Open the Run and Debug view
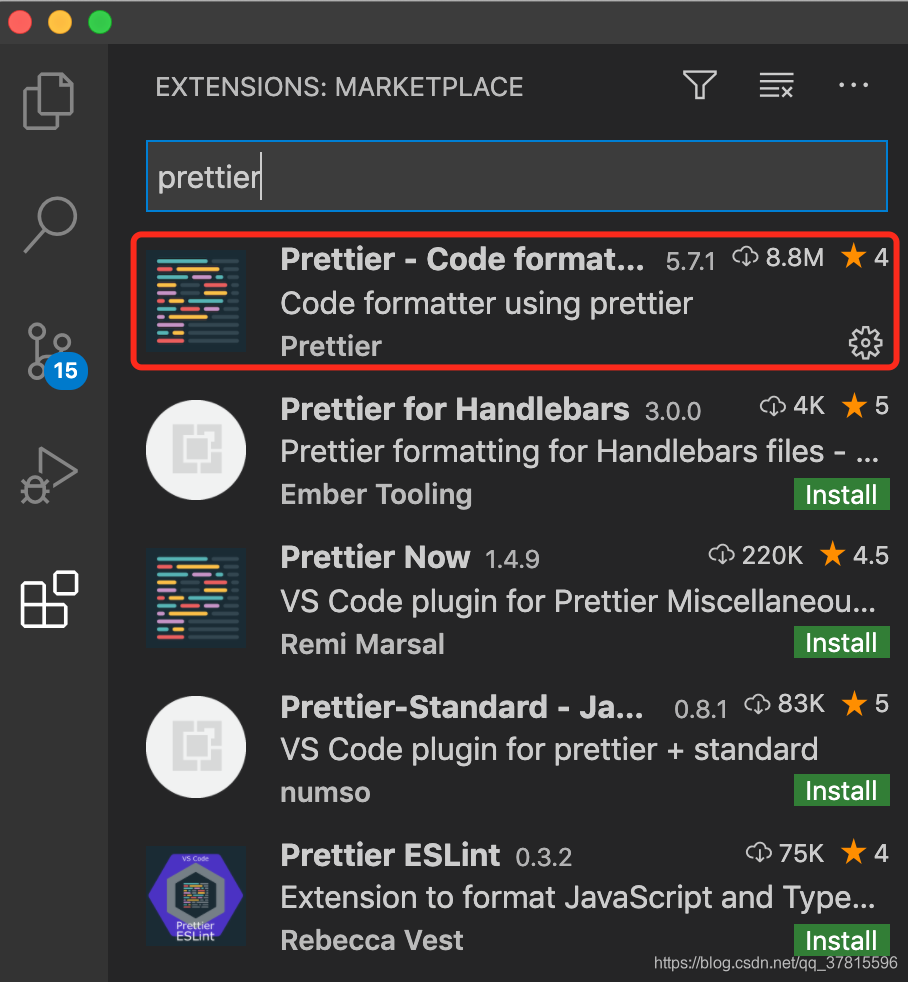 pos(49,475)
